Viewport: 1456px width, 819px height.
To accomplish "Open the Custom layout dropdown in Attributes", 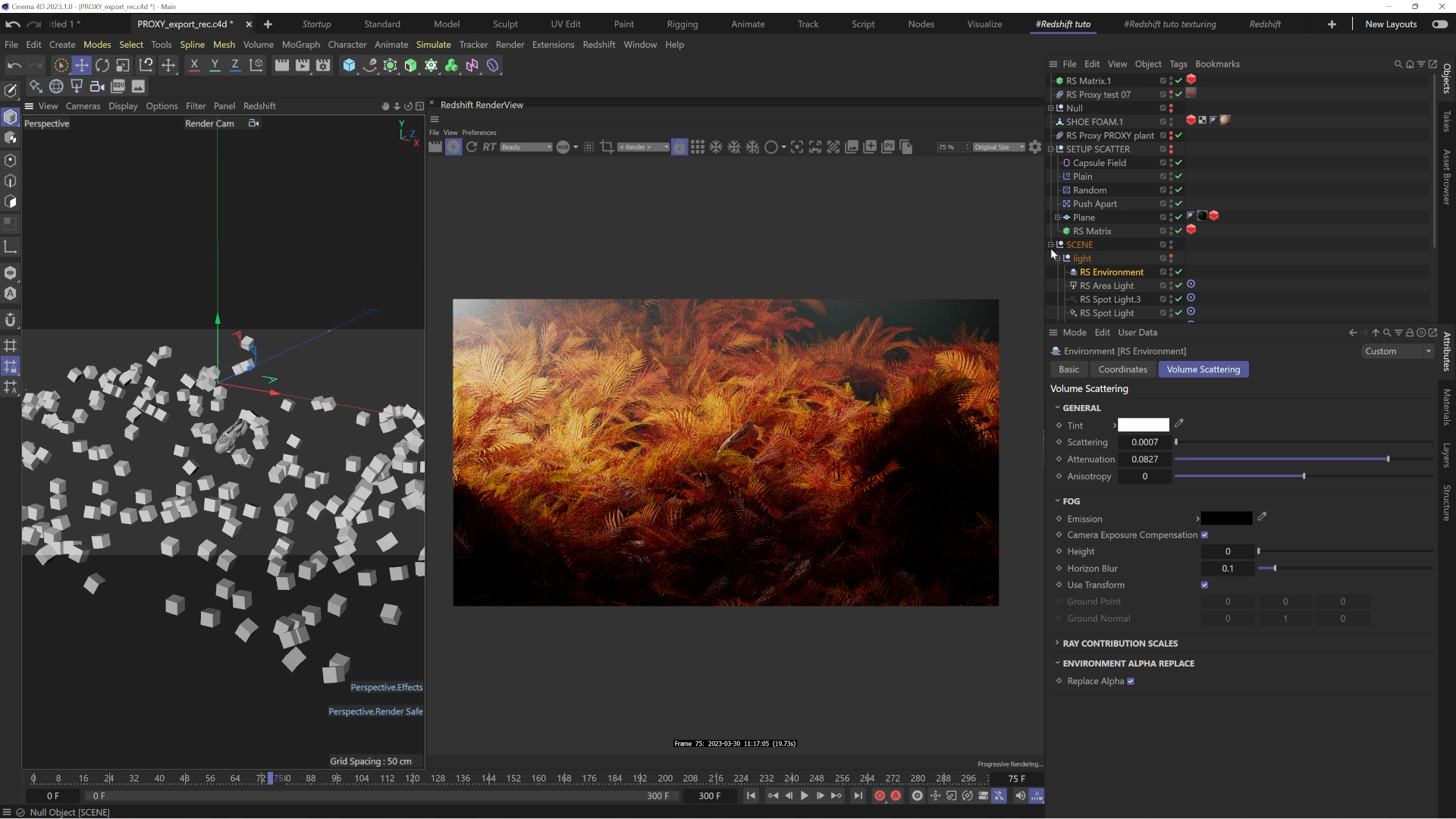I will (x=1398, y=351).
